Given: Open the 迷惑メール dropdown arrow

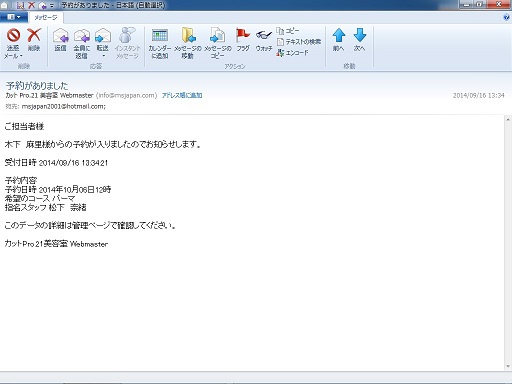Looking at the screenshot, I should [21, 56].
